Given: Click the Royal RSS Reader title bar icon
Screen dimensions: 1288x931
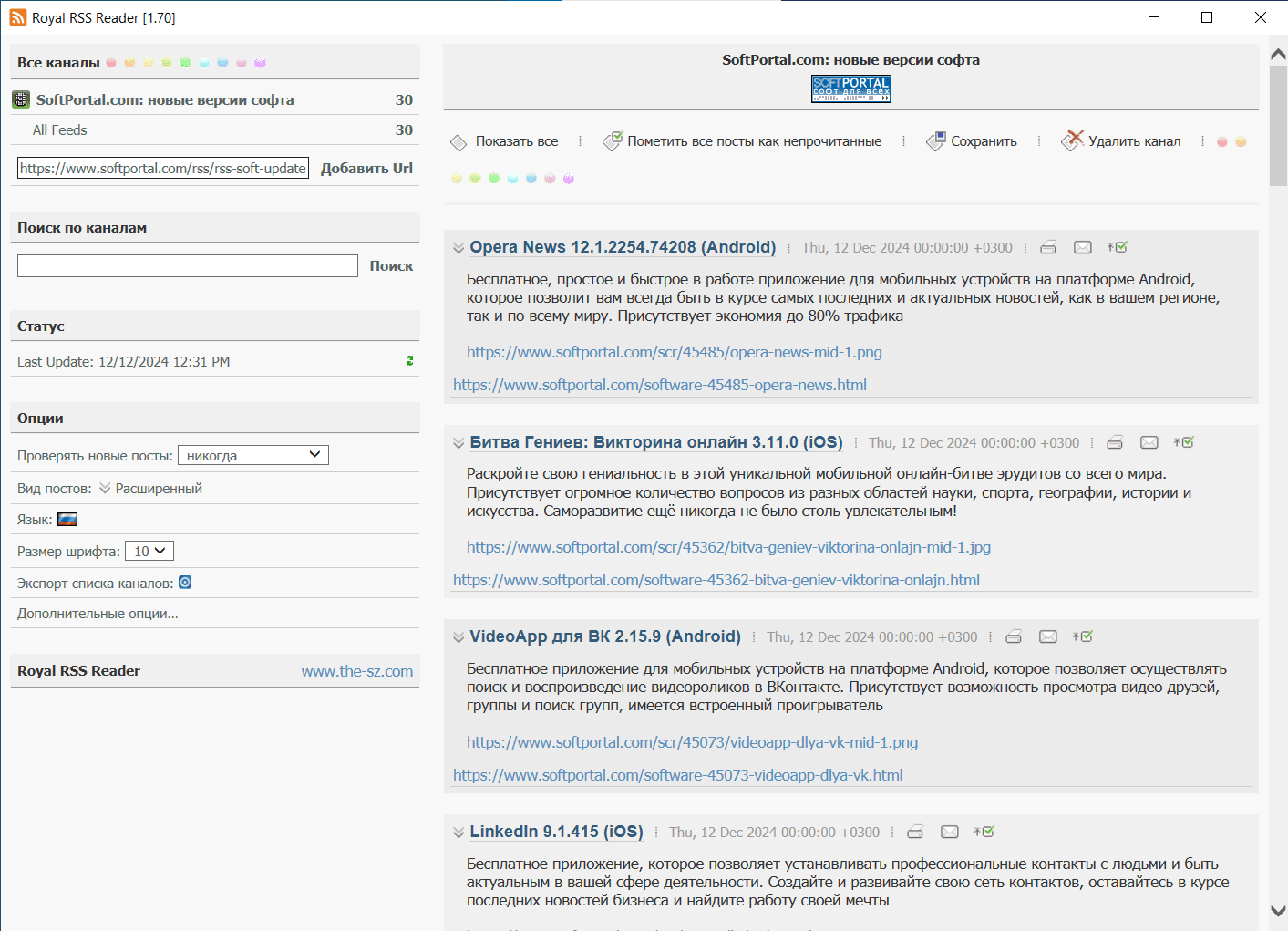Looking at the screenshot, I should [x=18, y=17].
